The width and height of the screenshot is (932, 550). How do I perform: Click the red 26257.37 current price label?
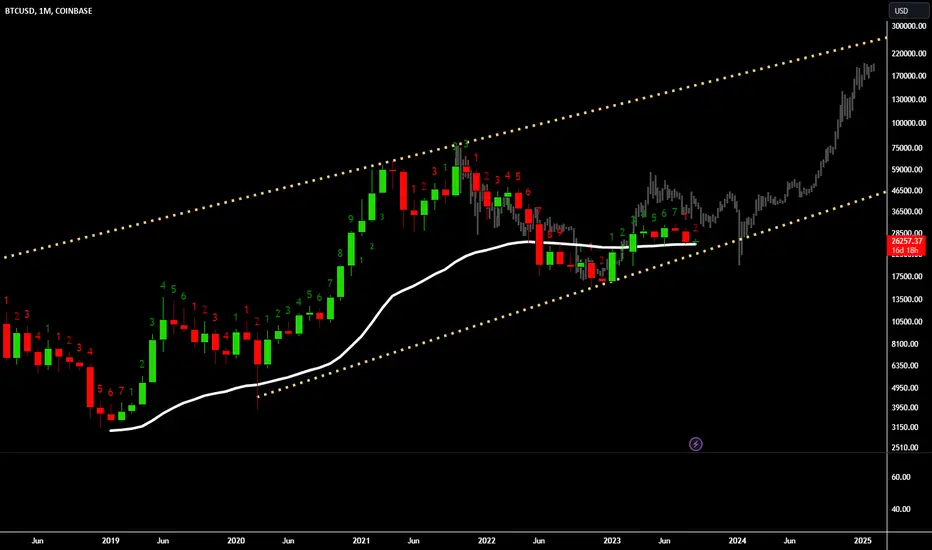(x=907, y=241)
